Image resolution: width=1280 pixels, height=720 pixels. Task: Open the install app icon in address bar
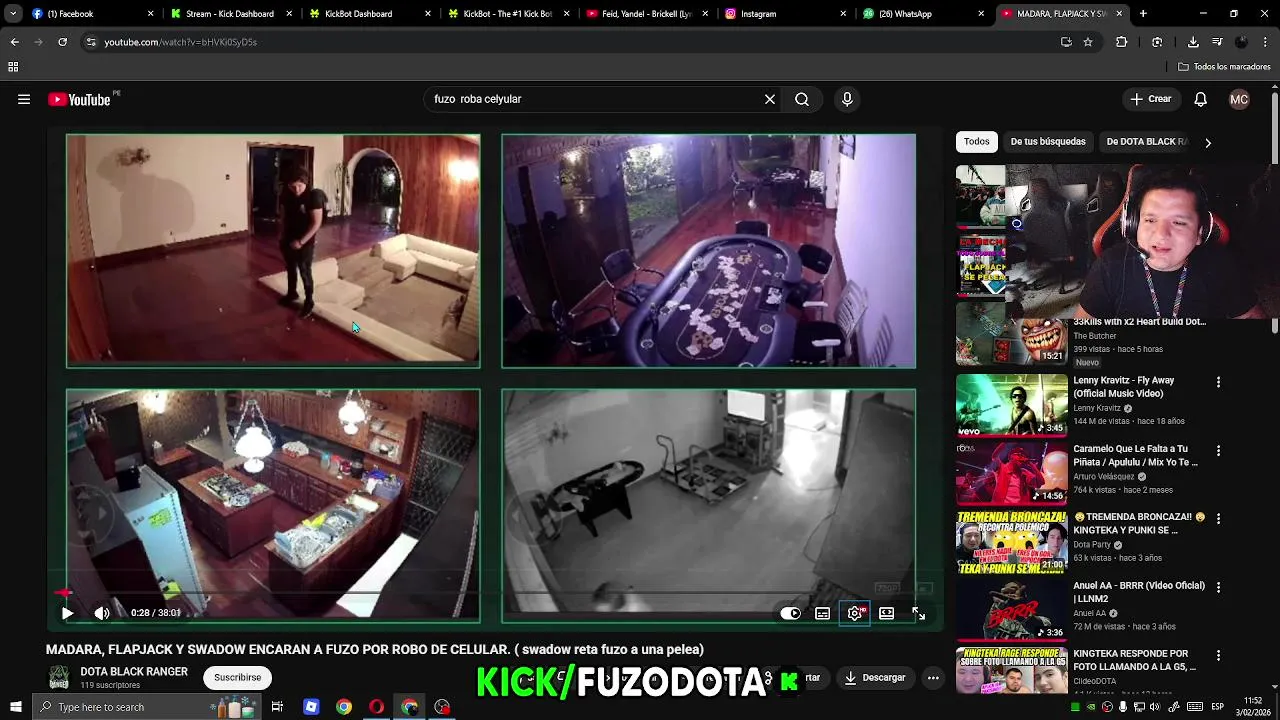point(1066,42)
